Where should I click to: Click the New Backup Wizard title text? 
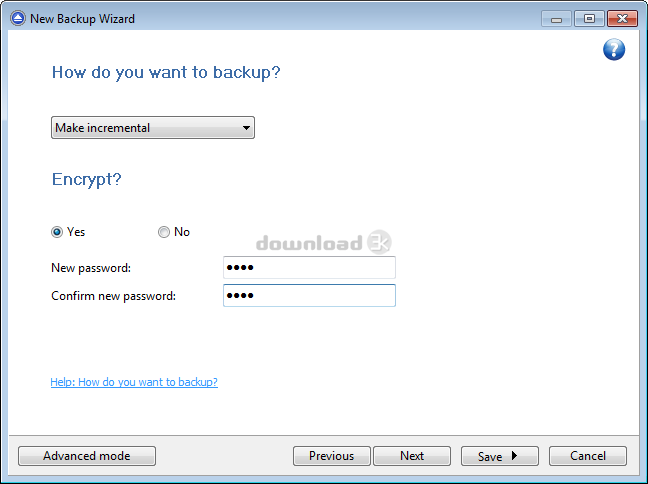(x=82, y=19)
